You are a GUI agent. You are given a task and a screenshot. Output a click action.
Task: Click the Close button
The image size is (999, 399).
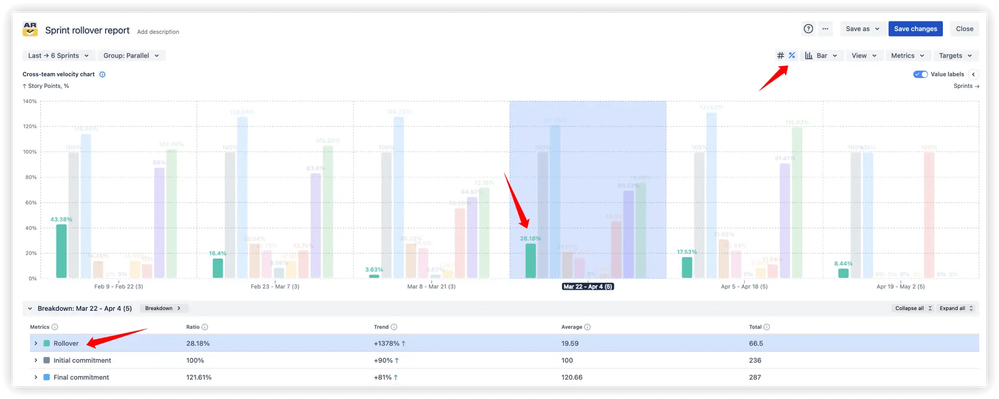tap(964, 29)
